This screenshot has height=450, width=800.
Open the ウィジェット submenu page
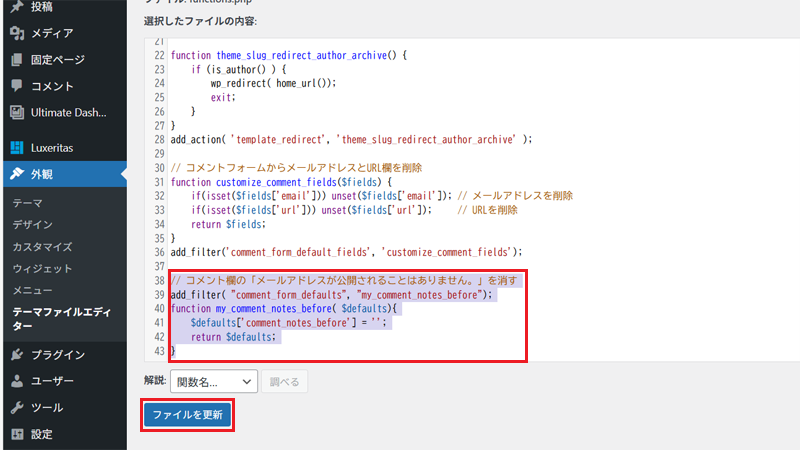coord(42,269)
